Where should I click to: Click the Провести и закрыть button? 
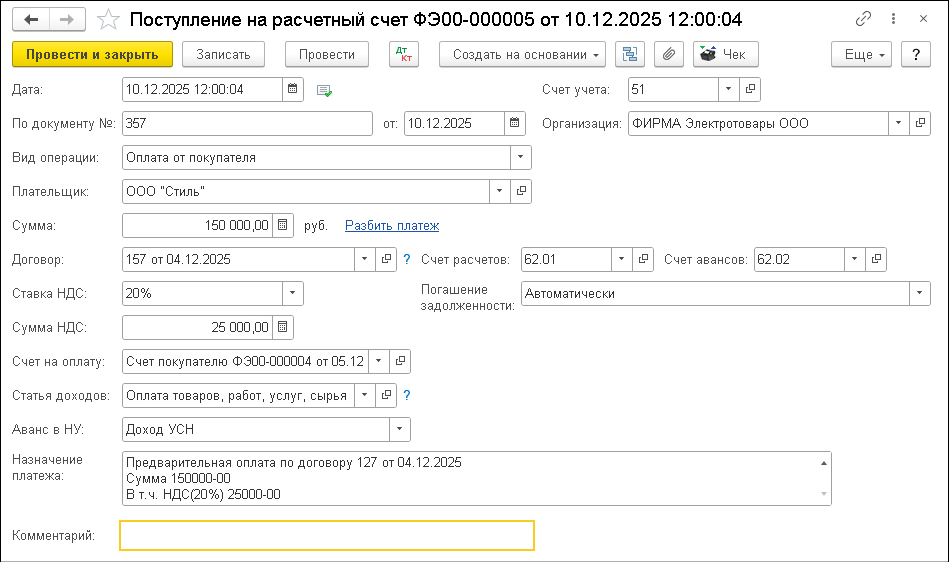coord(92,54)
